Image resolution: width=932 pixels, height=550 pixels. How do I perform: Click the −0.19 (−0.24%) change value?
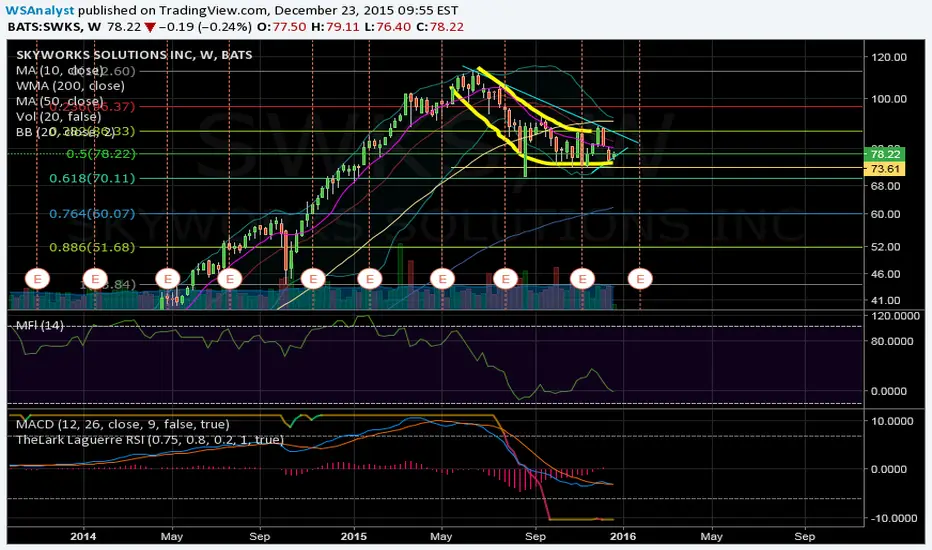(x=204, y=27)
